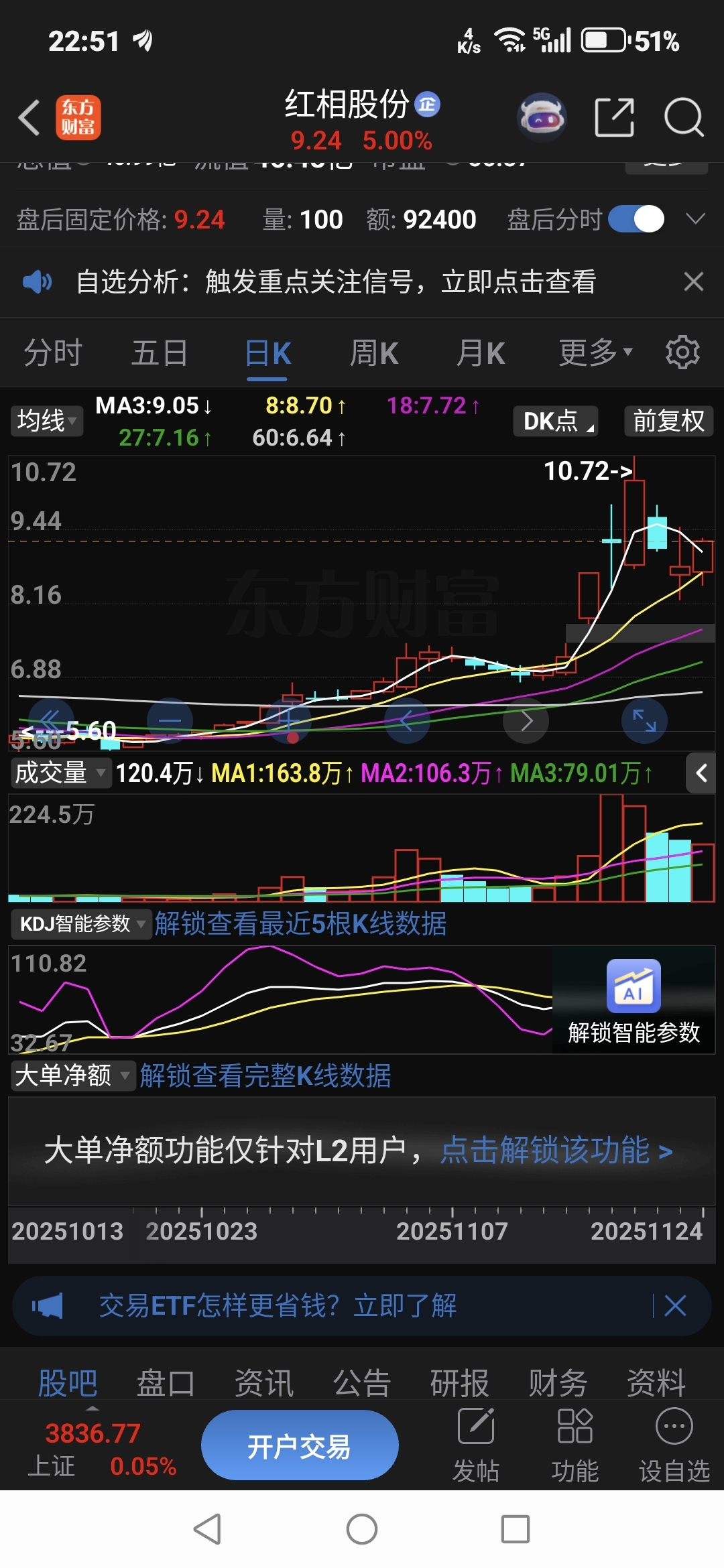Open chart settings gear icon
The image size is (724, 1568).
click(x=682, y=352)
